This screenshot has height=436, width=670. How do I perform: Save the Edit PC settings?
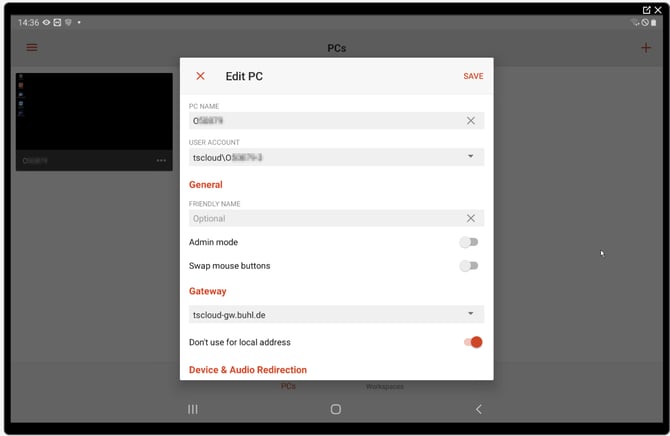(473, 76)
